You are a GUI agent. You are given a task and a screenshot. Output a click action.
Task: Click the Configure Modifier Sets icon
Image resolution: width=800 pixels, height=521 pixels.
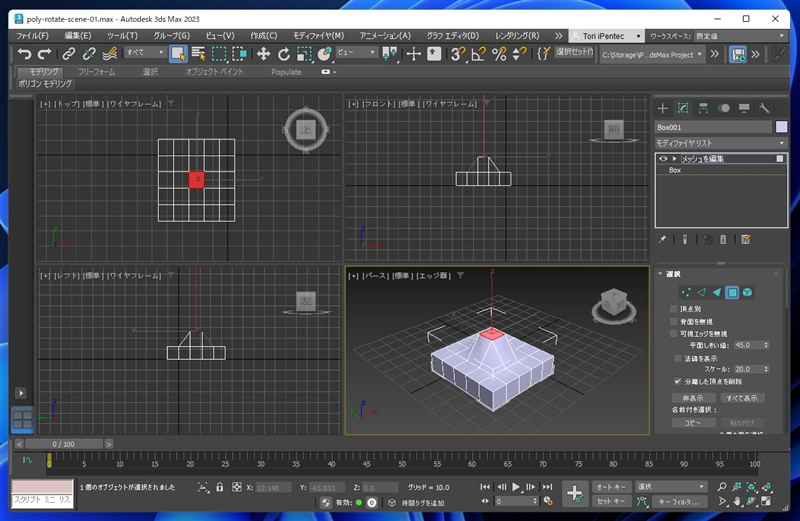click(745, 239)
